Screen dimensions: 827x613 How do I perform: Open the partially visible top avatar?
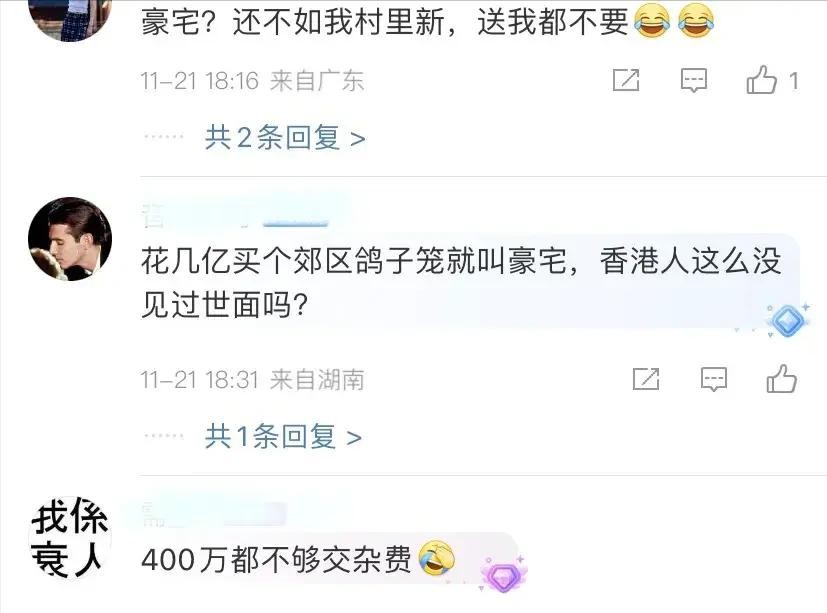pyautogui.click(x=70, y=20)
